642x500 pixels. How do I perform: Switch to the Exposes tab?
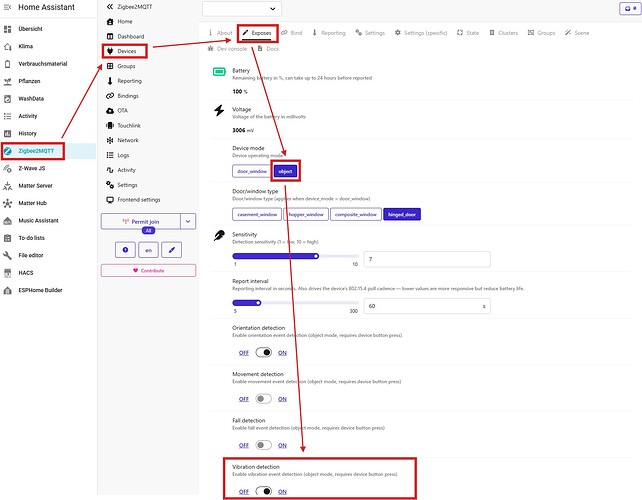coord(257,33)
